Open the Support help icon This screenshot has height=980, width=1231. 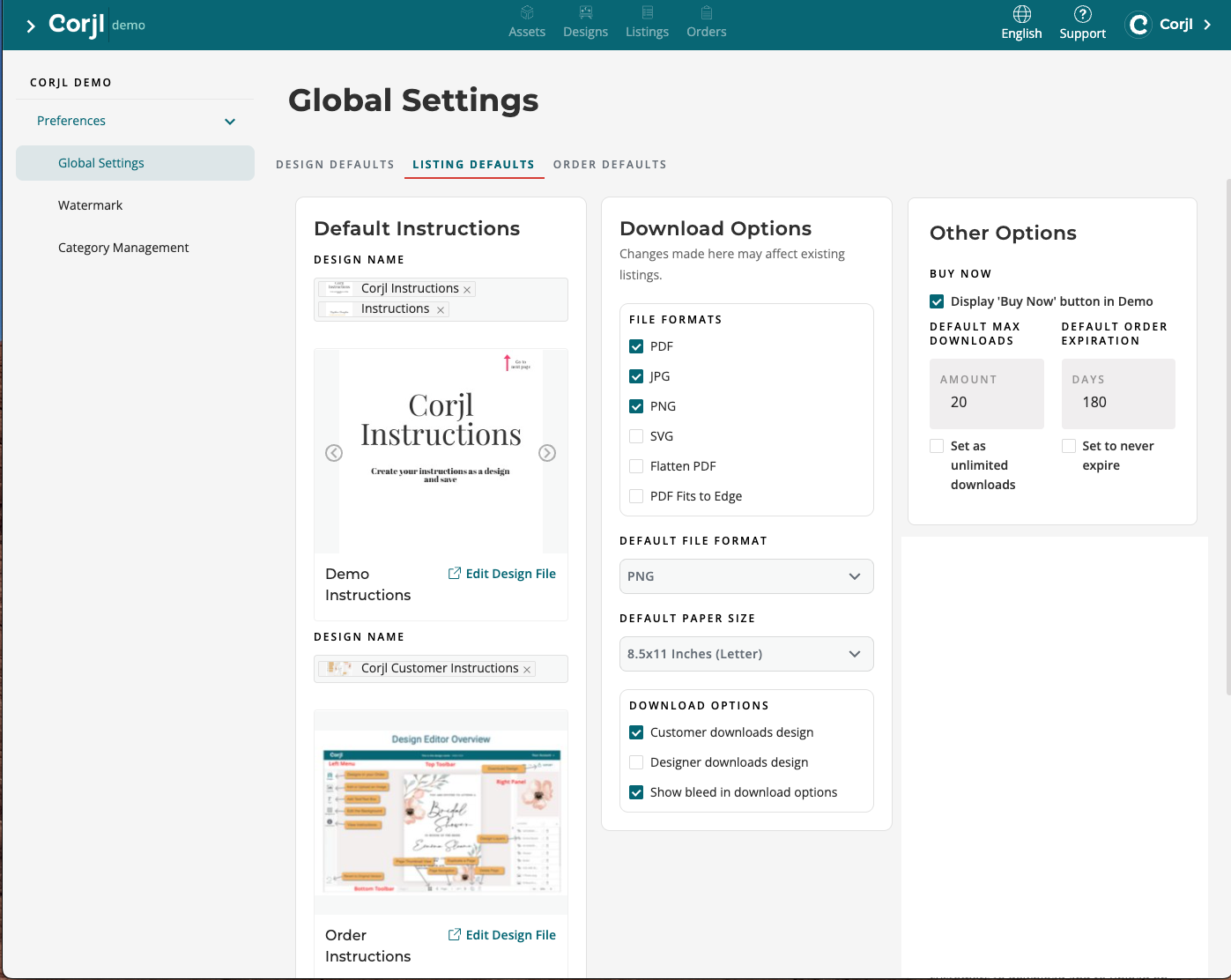pos(1082,14)
